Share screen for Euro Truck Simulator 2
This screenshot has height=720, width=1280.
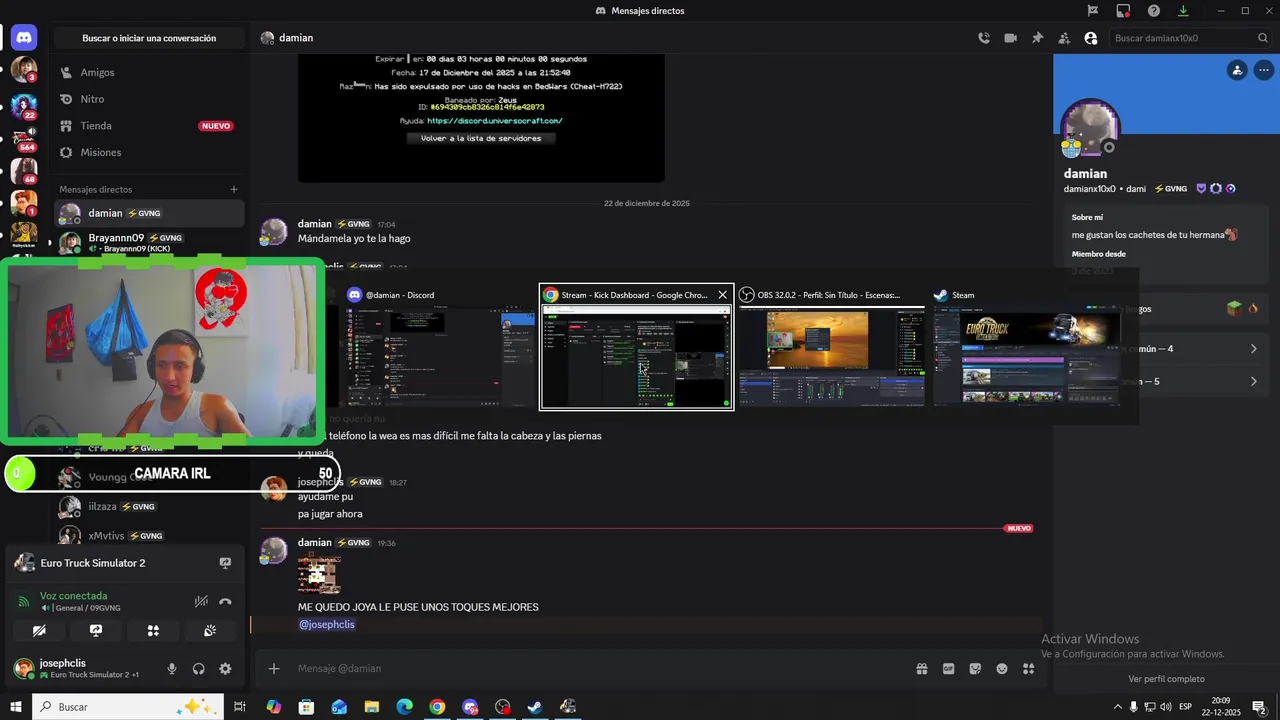pyautogui.click(x=225, y=563)
